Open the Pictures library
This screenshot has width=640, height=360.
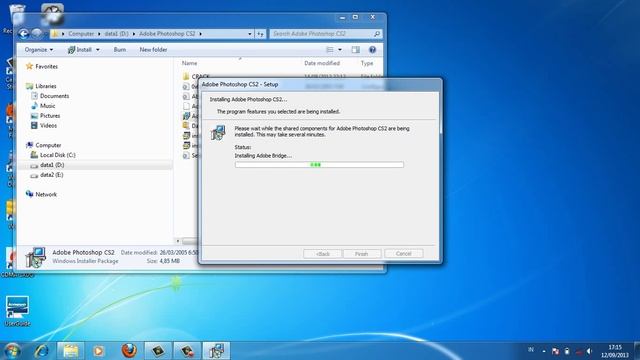[x=45, y=116]
